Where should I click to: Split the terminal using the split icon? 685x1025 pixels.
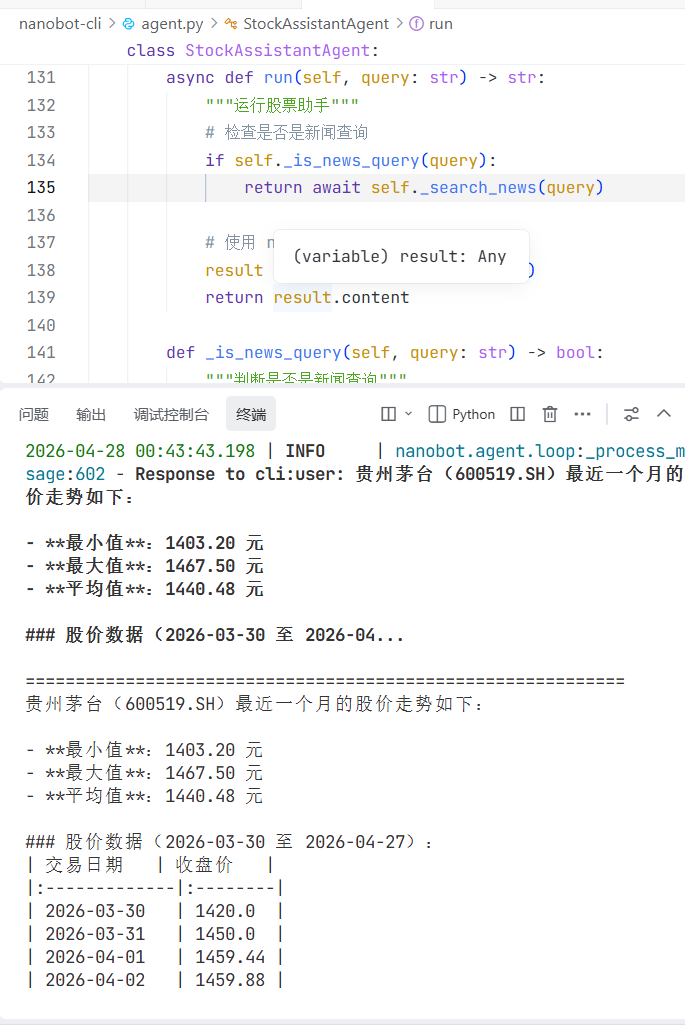pos(388,414)
